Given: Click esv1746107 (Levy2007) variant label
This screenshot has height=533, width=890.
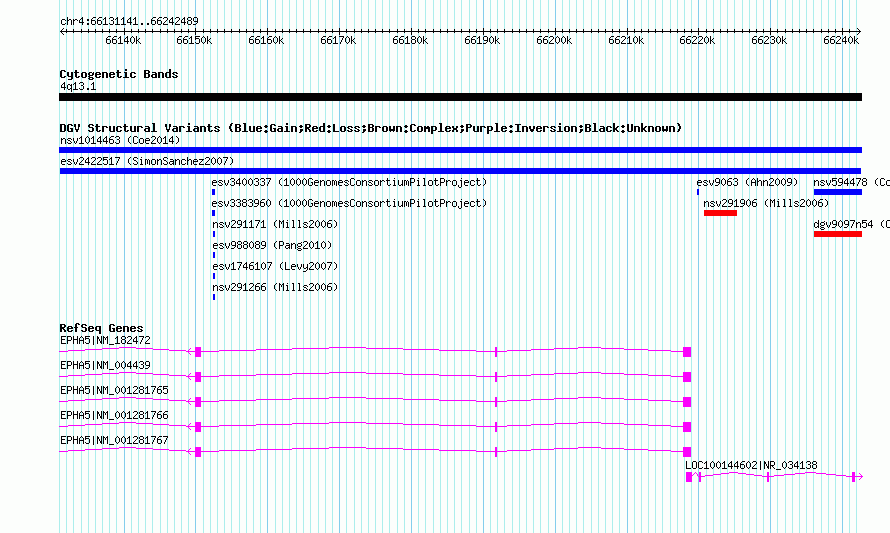Looking at the screenshot, I should coord(275,266).
